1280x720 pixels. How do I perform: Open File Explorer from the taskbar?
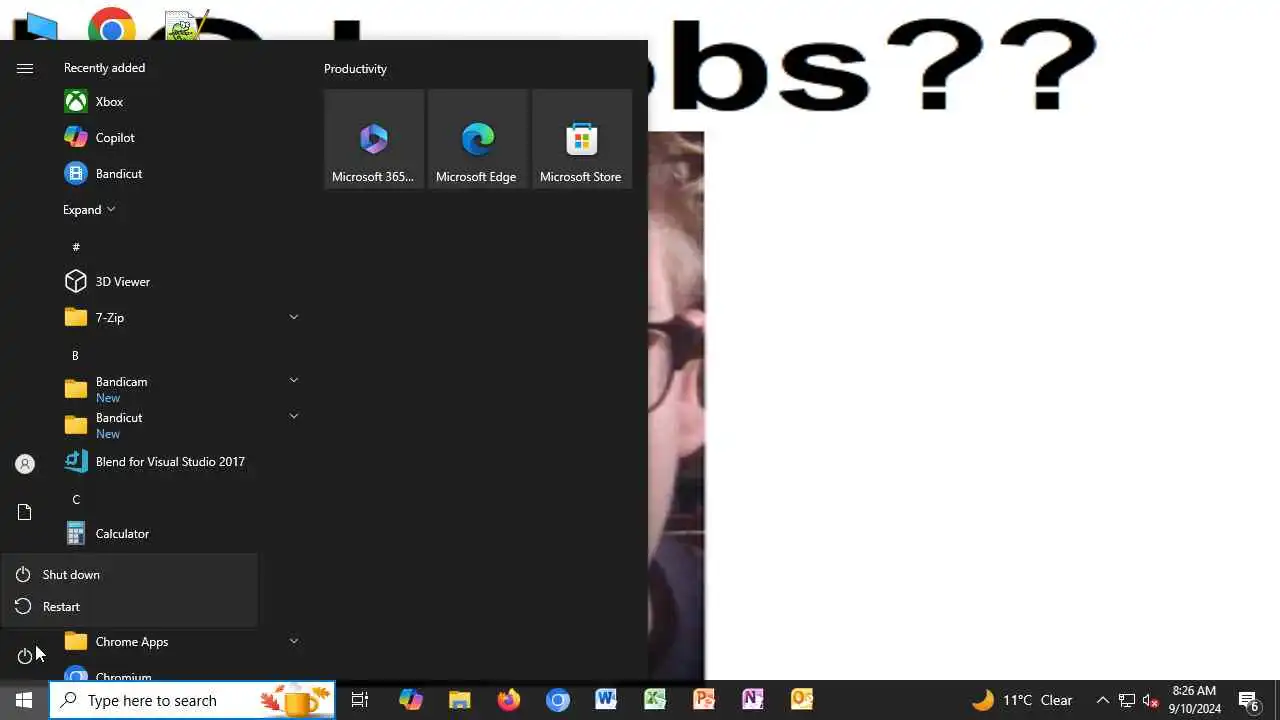coord(460,700)
